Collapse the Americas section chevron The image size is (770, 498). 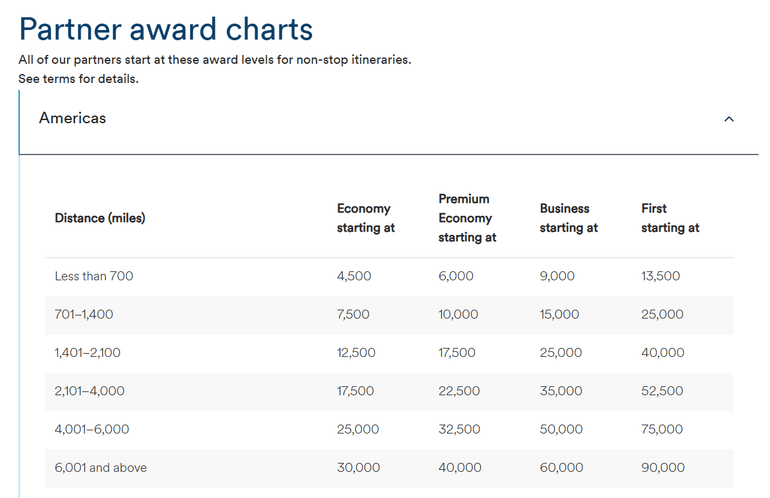(729, 119)
